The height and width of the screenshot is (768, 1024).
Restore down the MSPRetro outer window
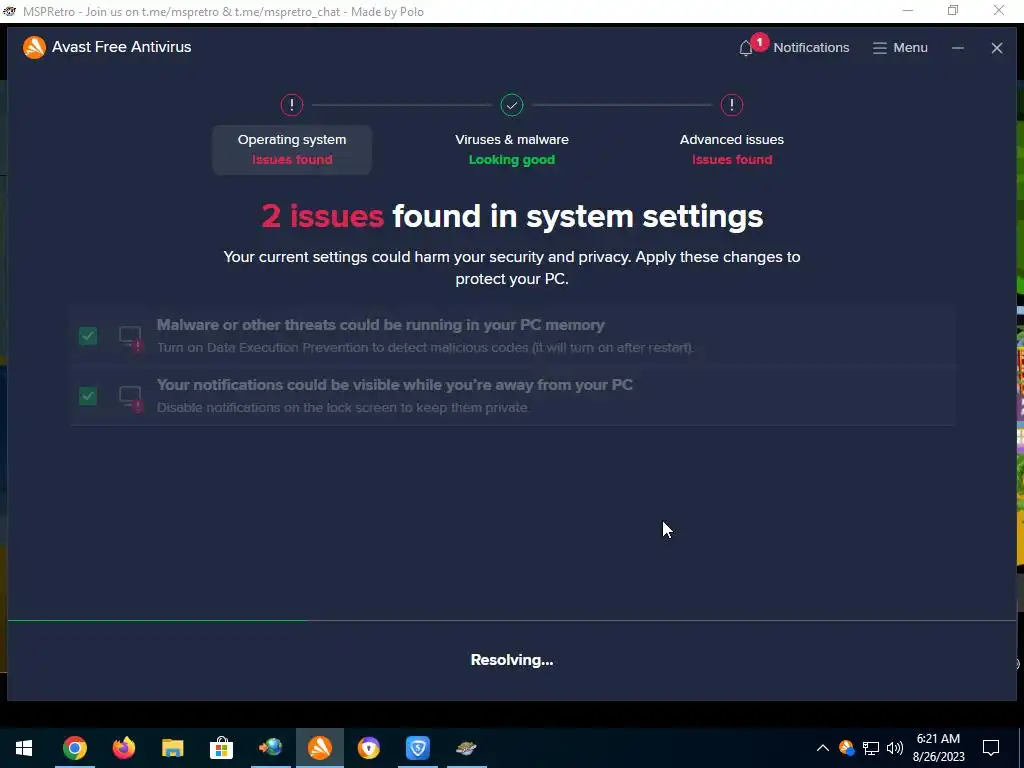click(953, 10)
